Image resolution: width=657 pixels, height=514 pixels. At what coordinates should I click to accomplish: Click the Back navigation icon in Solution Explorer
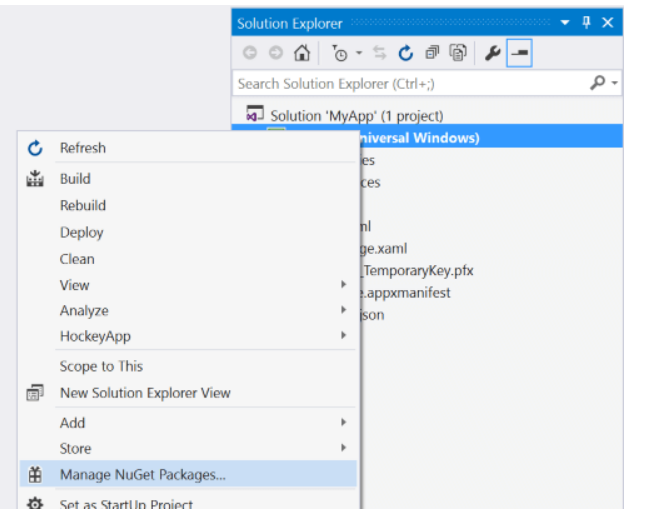[x=250, y=53]
